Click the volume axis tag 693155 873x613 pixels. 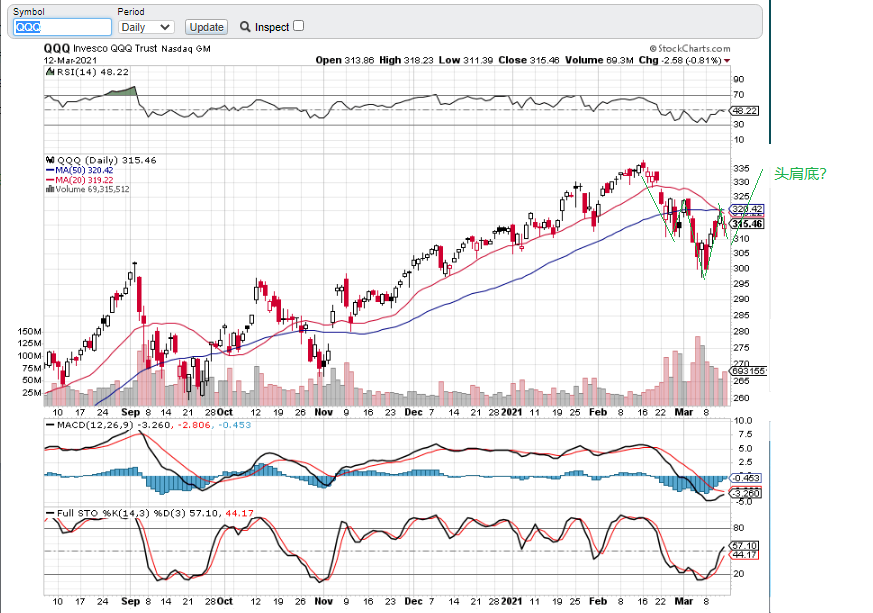pyautogui.click(x=749, y=371)
